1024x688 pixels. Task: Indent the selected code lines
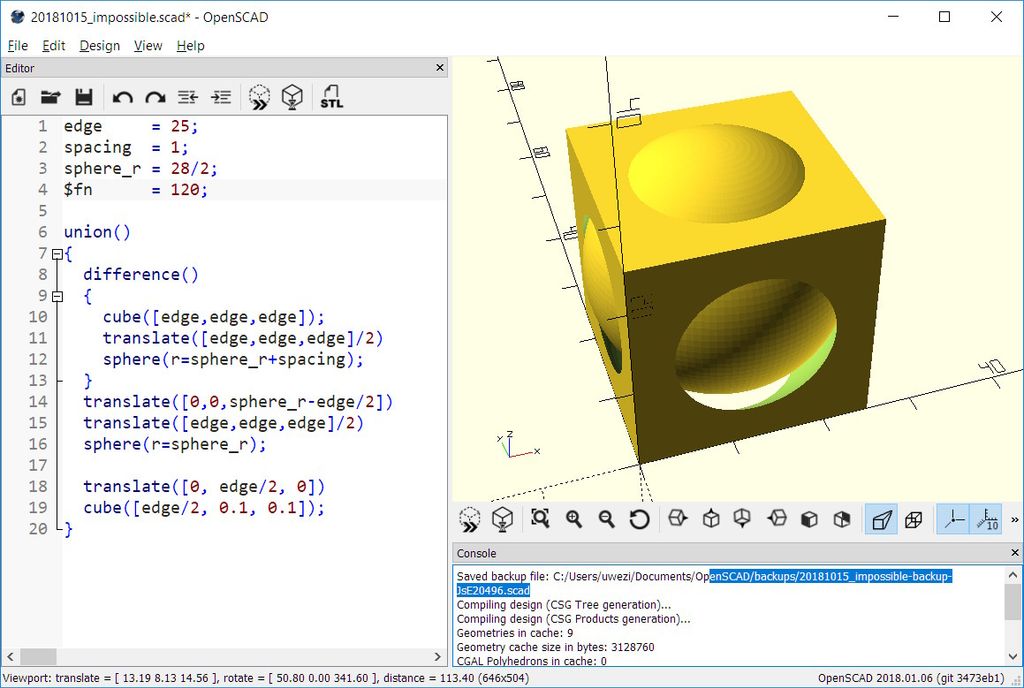pos(222,97)
